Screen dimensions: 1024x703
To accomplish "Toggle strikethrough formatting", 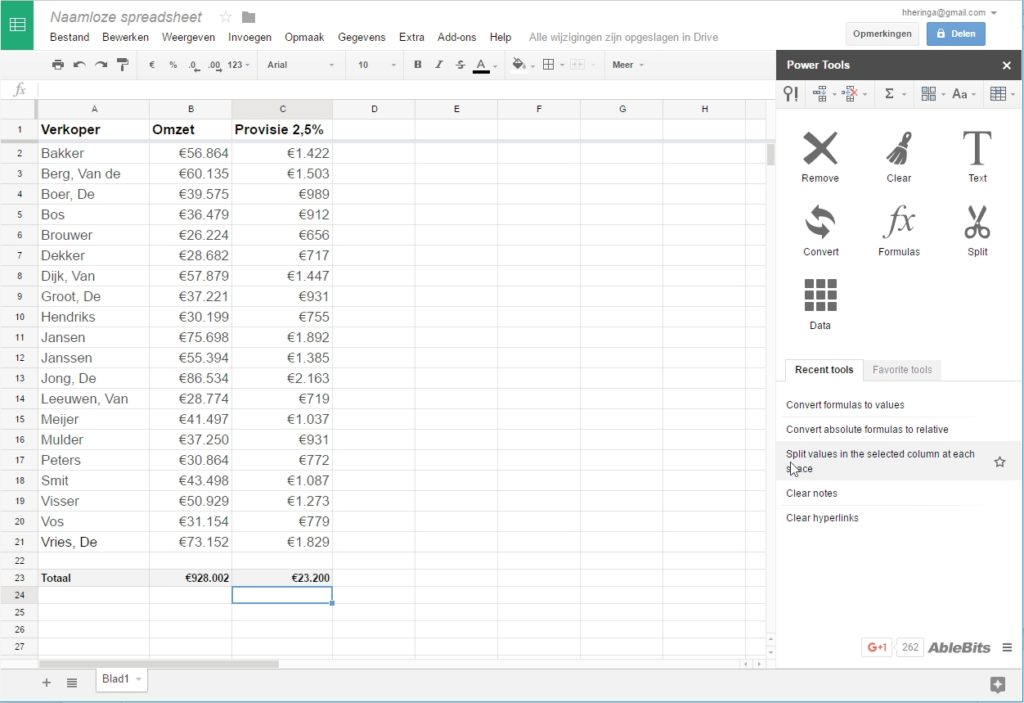I will pos(459,65).
